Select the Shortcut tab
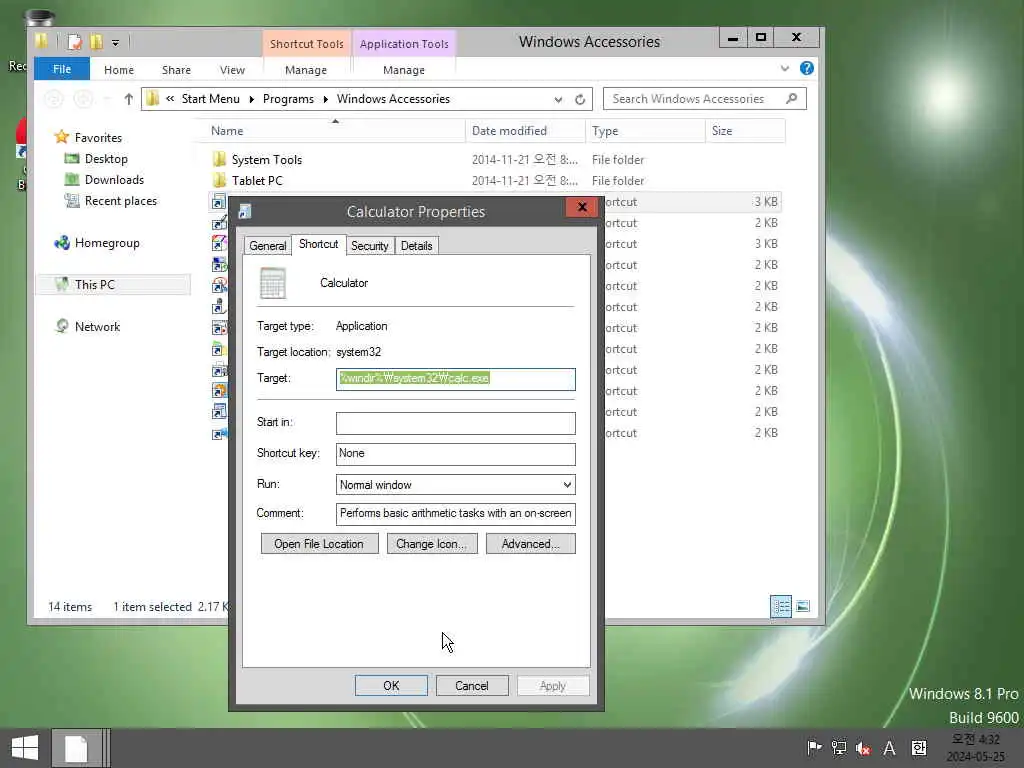1024x768 pixels. [318, 244]
